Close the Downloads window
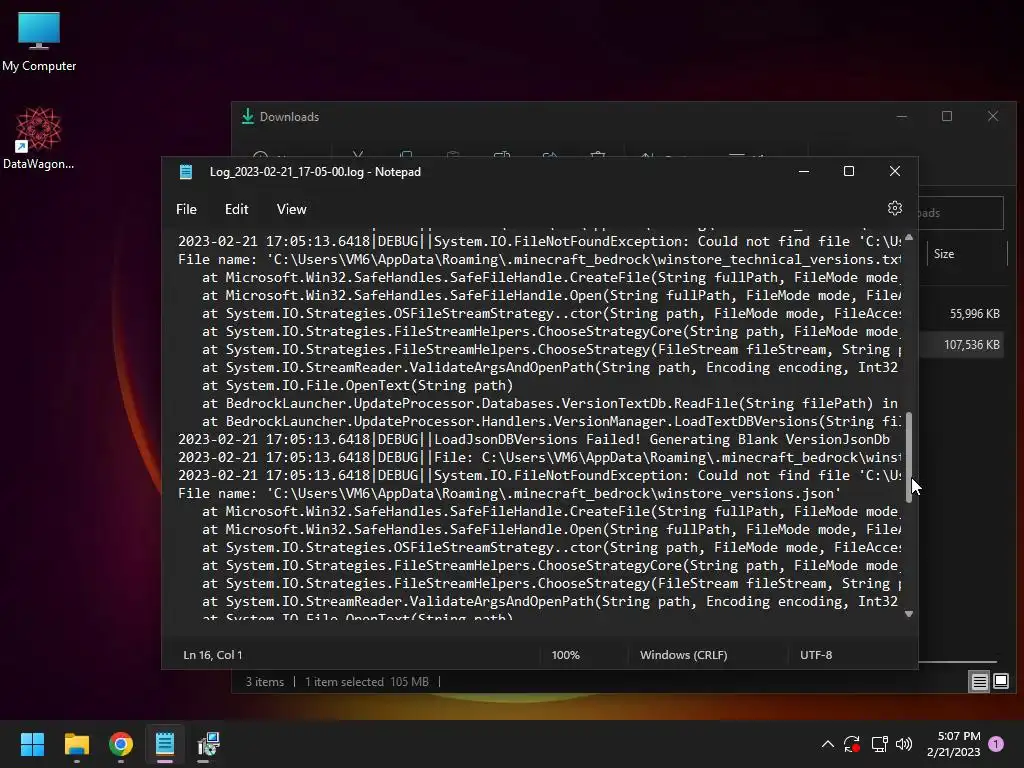 tap(993, 116)
